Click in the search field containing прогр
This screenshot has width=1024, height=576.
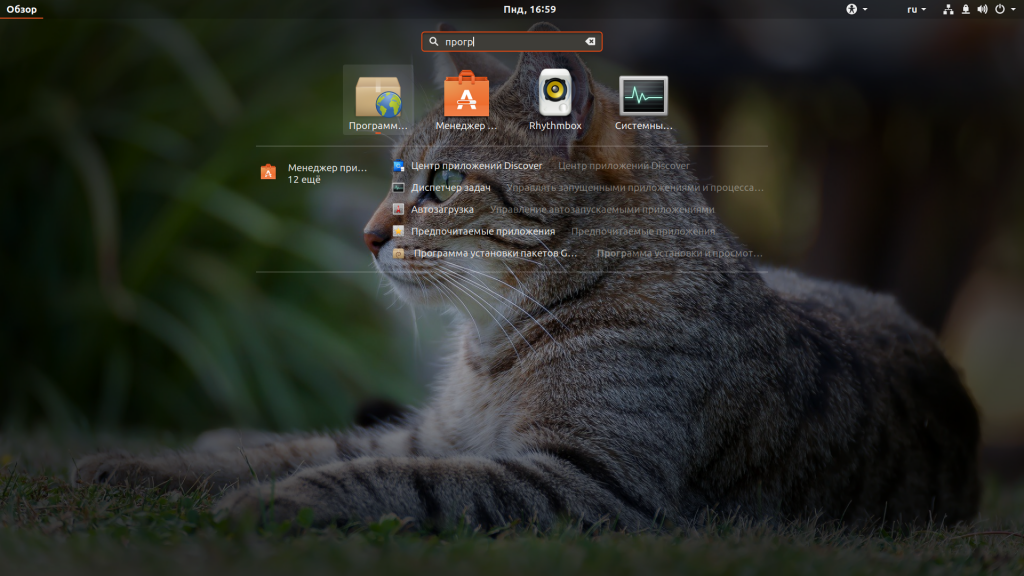pyautogui.click(x=511, y=41)
